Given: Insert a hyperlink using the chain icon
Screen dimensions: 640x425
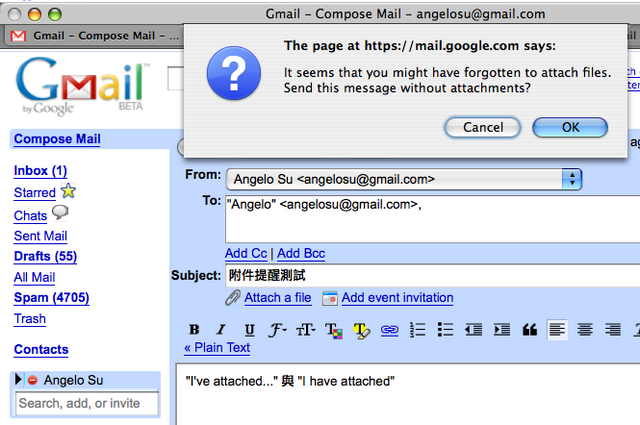Looking at the screenshot, I should 389,329.
